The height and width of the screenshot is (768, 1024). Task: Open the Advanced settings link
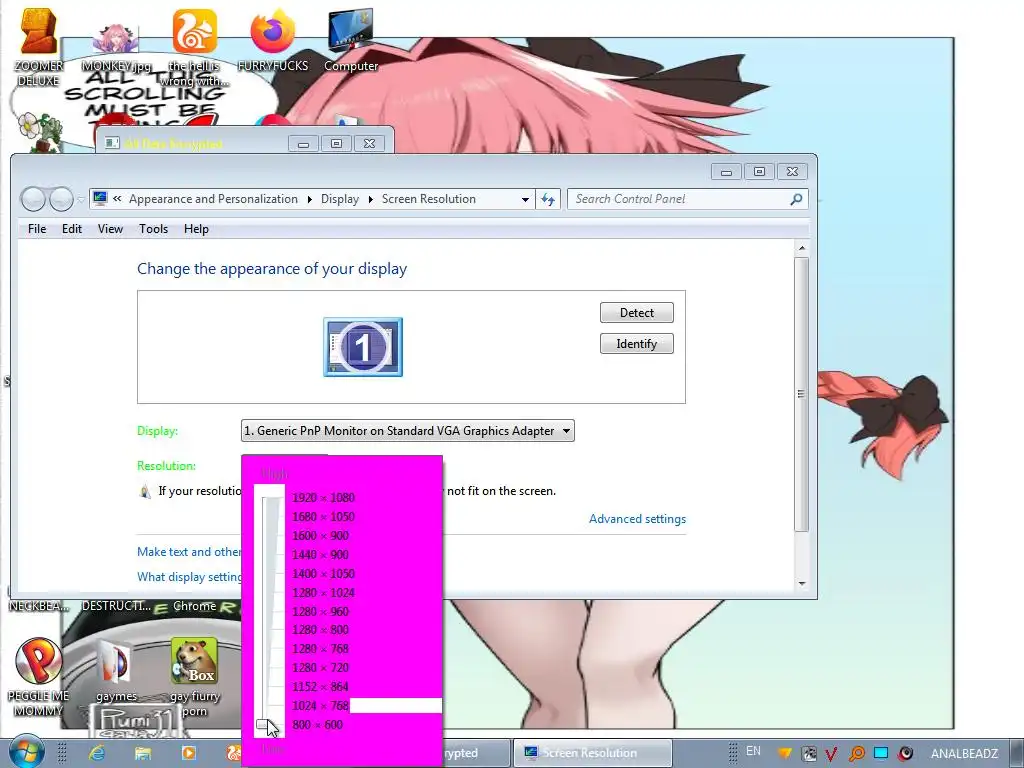point(637,519)
